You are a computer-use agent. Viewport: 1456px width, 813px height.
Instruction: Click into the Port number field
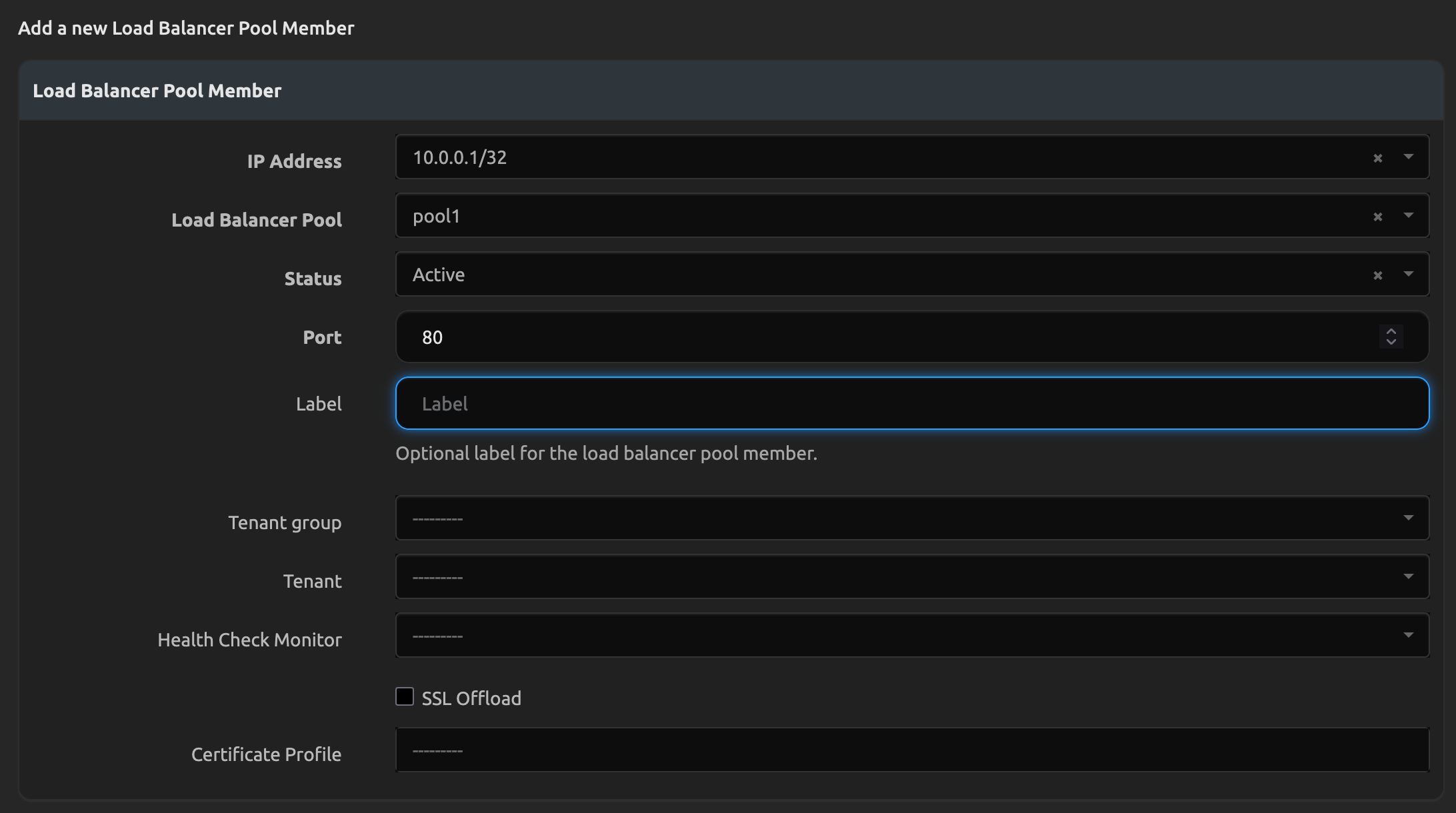(867, 337)
